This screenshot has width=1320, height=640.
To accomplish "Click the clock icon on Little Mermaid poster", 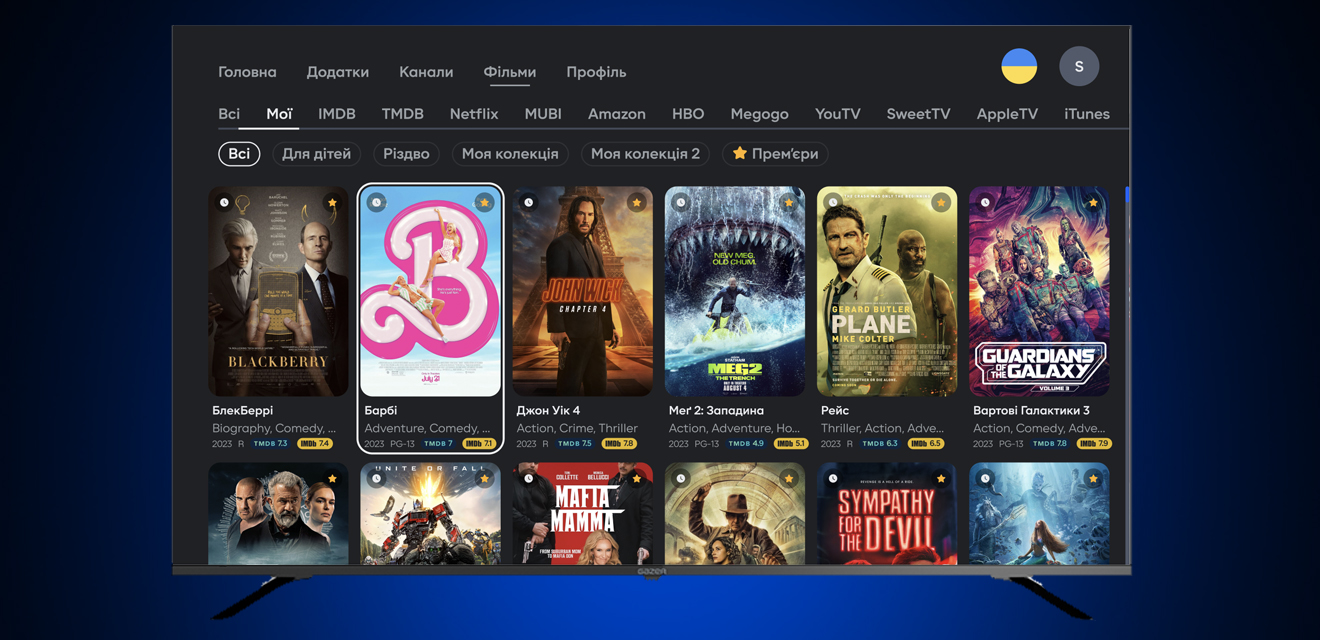I will 985,479.
